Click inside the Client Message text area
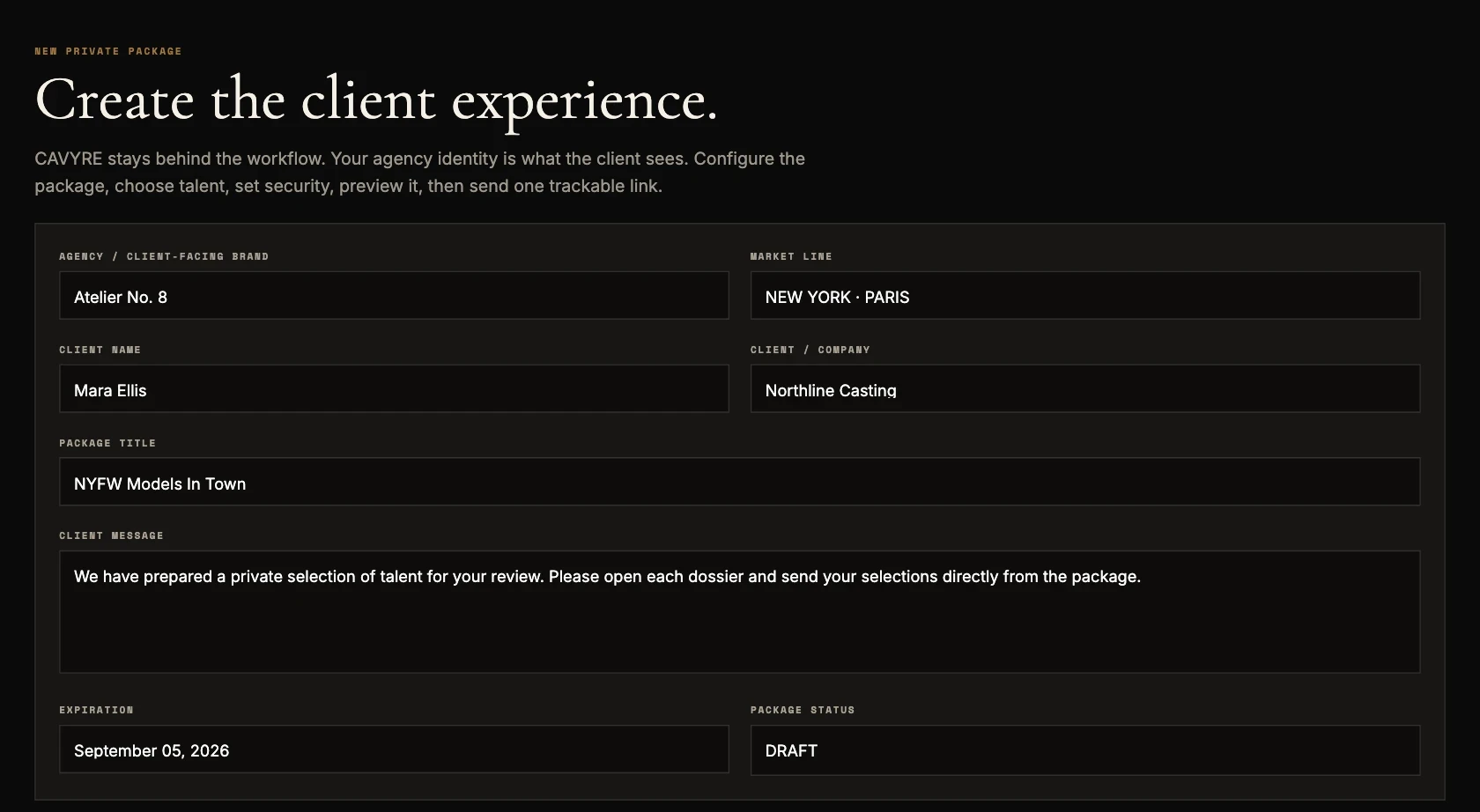Image resolution: width=1480 pixels, height=812 pixels. coord(739,612)
